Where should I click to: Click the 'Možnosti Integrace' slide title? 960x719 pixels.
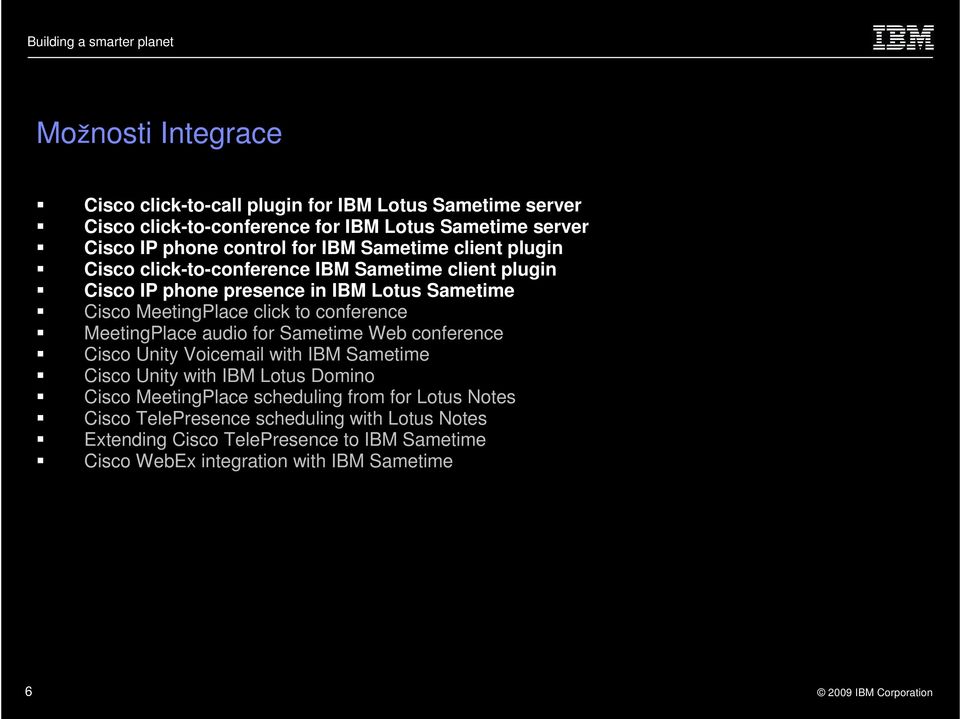[x=159, y=133]
